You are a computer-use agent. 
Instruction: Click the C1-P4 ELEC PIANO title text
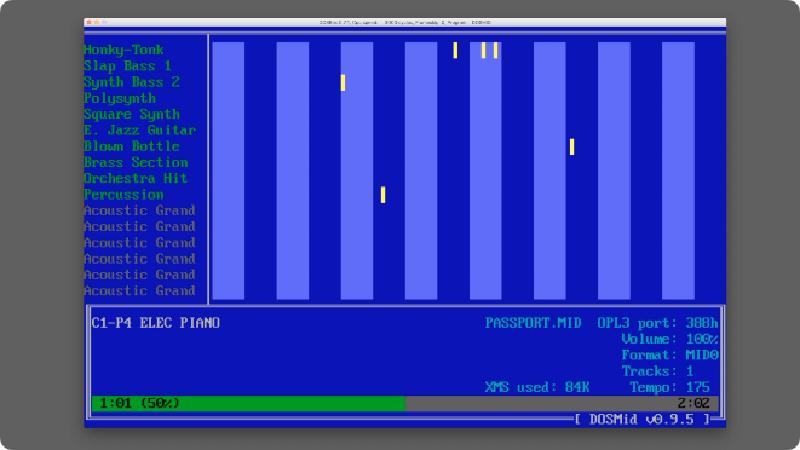click(155, 323)
